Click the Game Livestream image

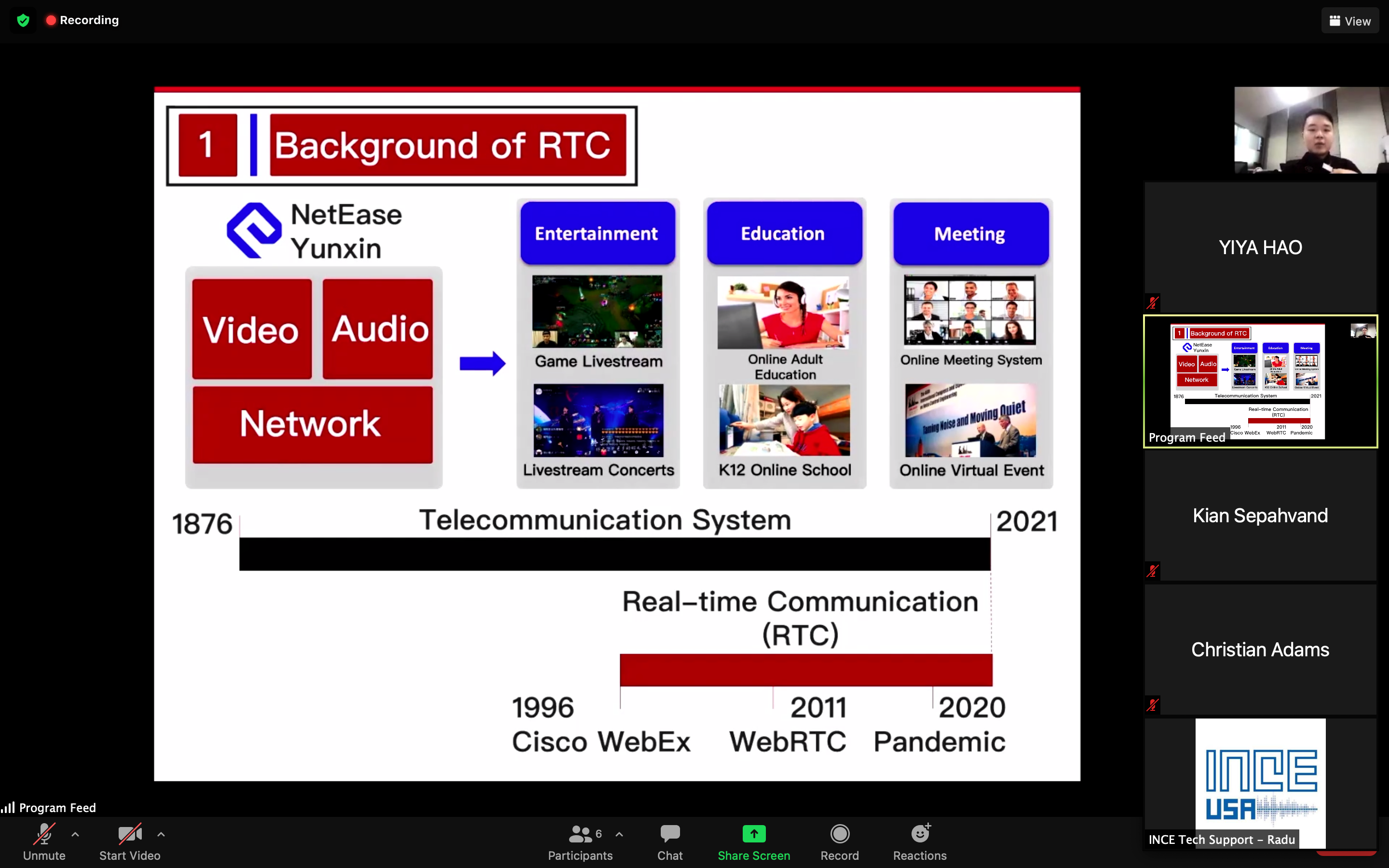[x=597, y=312]
